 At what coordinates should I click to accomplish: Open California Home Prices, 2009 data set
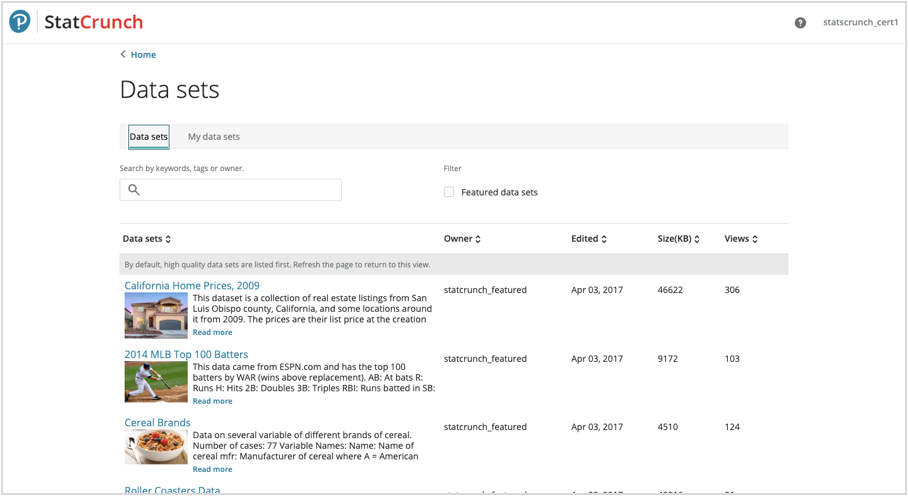tap(191, 286)
